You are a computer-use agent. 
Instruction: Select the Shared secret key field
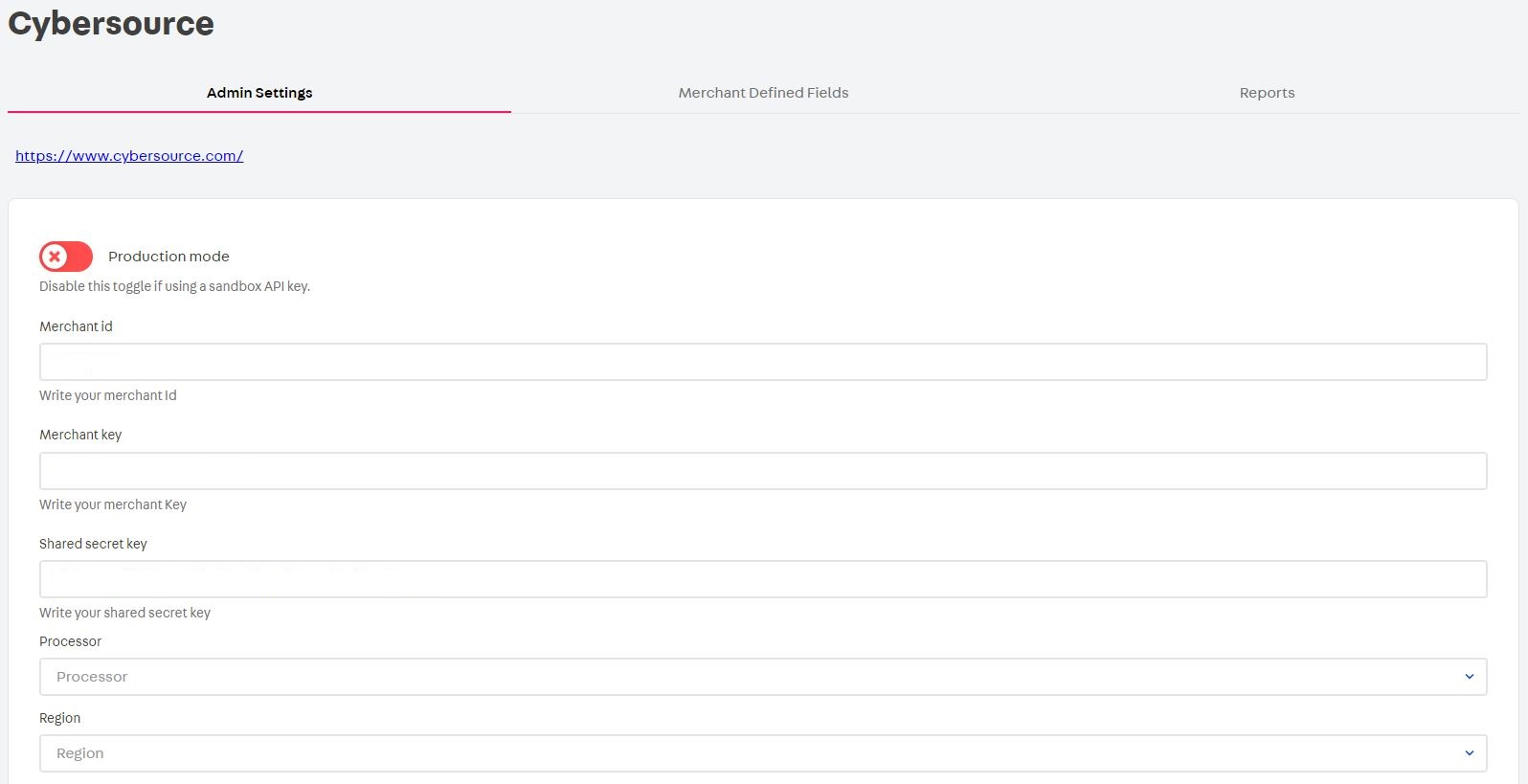pos(762,579)
